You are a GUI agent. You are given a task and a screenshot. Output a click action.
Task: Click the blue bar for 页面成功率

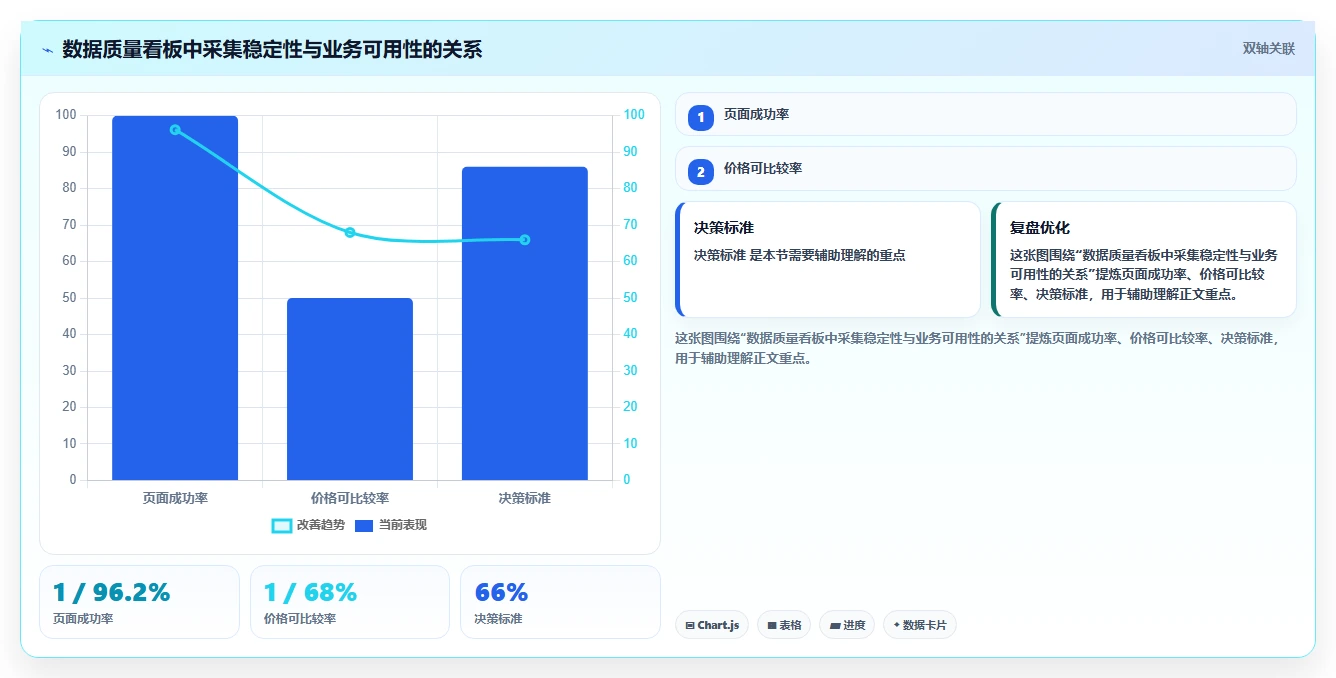tap(175, 298)
